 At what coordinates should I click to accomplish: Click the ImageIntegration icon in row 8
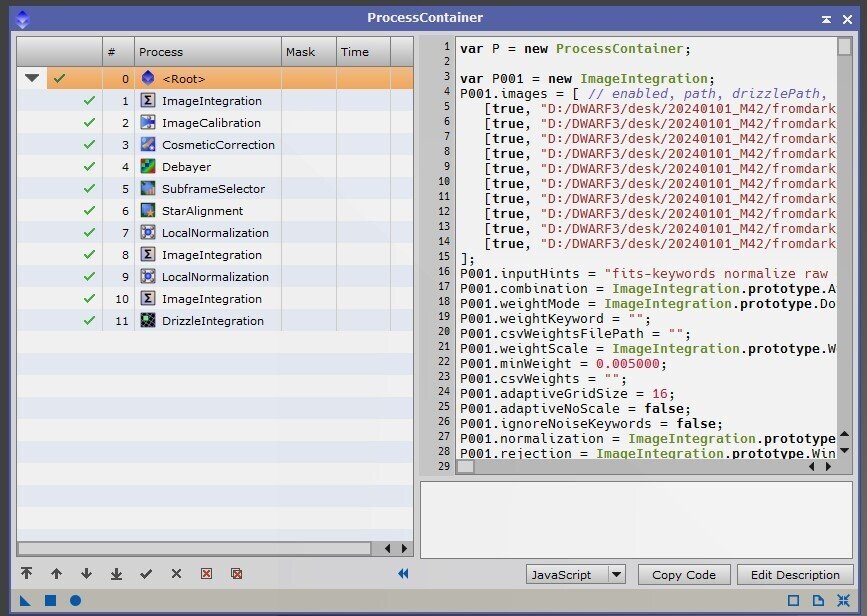pyautogui.click(x=148, y=254)
